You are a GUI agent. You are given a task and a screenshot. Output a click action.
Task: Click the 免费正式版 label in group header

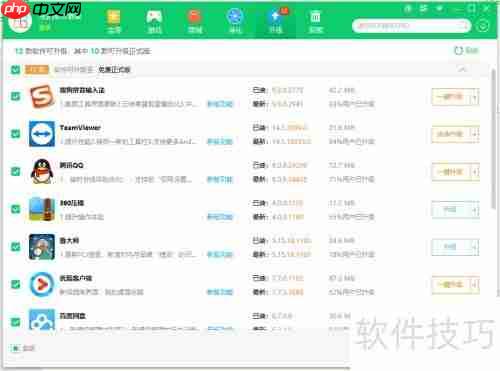click(114, 70)
